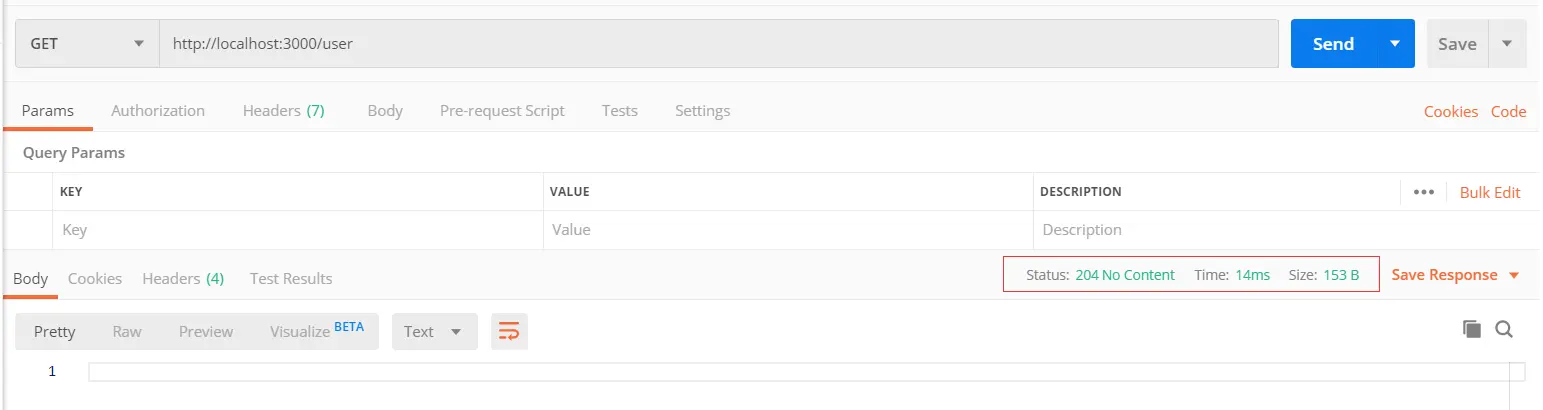Click the request URL input field

(x=718, y=44)
